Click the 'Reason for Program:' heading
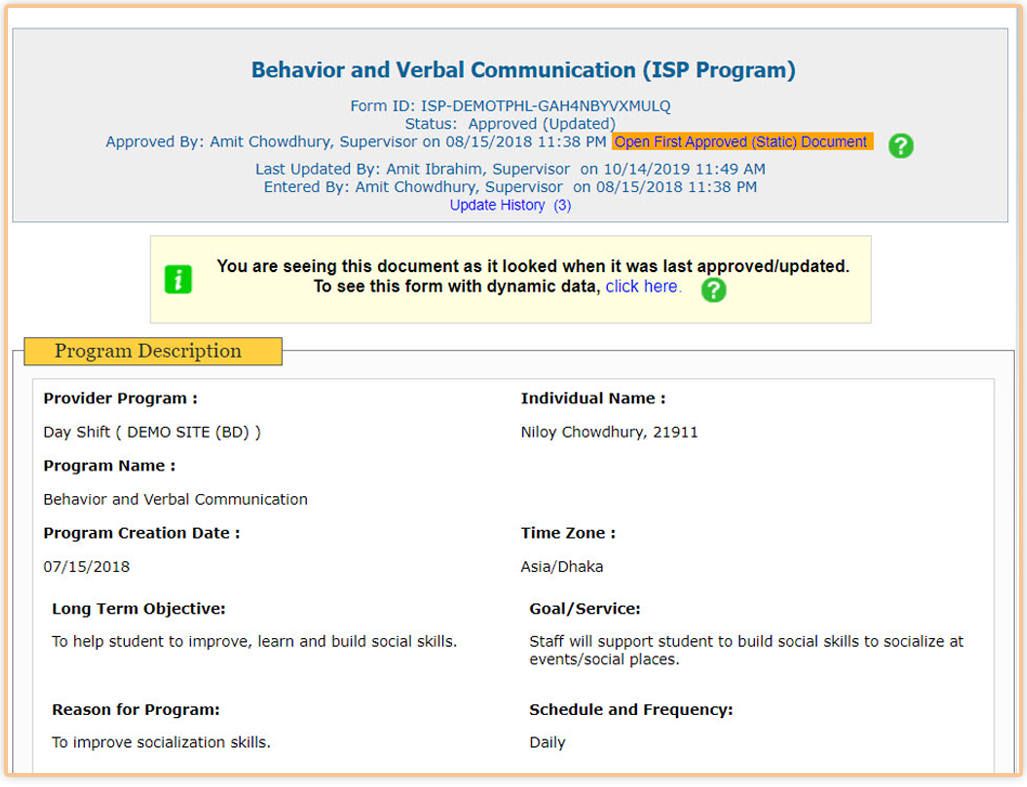1027x787 pixels. [x=136, y=710]
